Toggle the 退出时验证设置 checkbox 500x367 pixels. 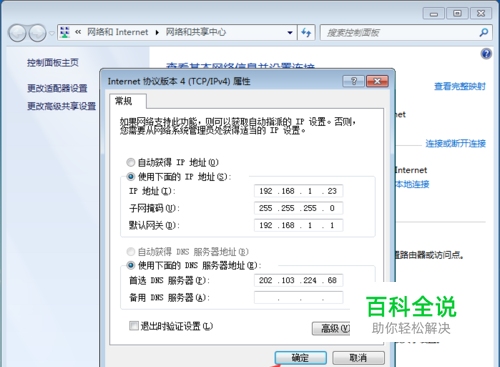[x=134, y=326]
